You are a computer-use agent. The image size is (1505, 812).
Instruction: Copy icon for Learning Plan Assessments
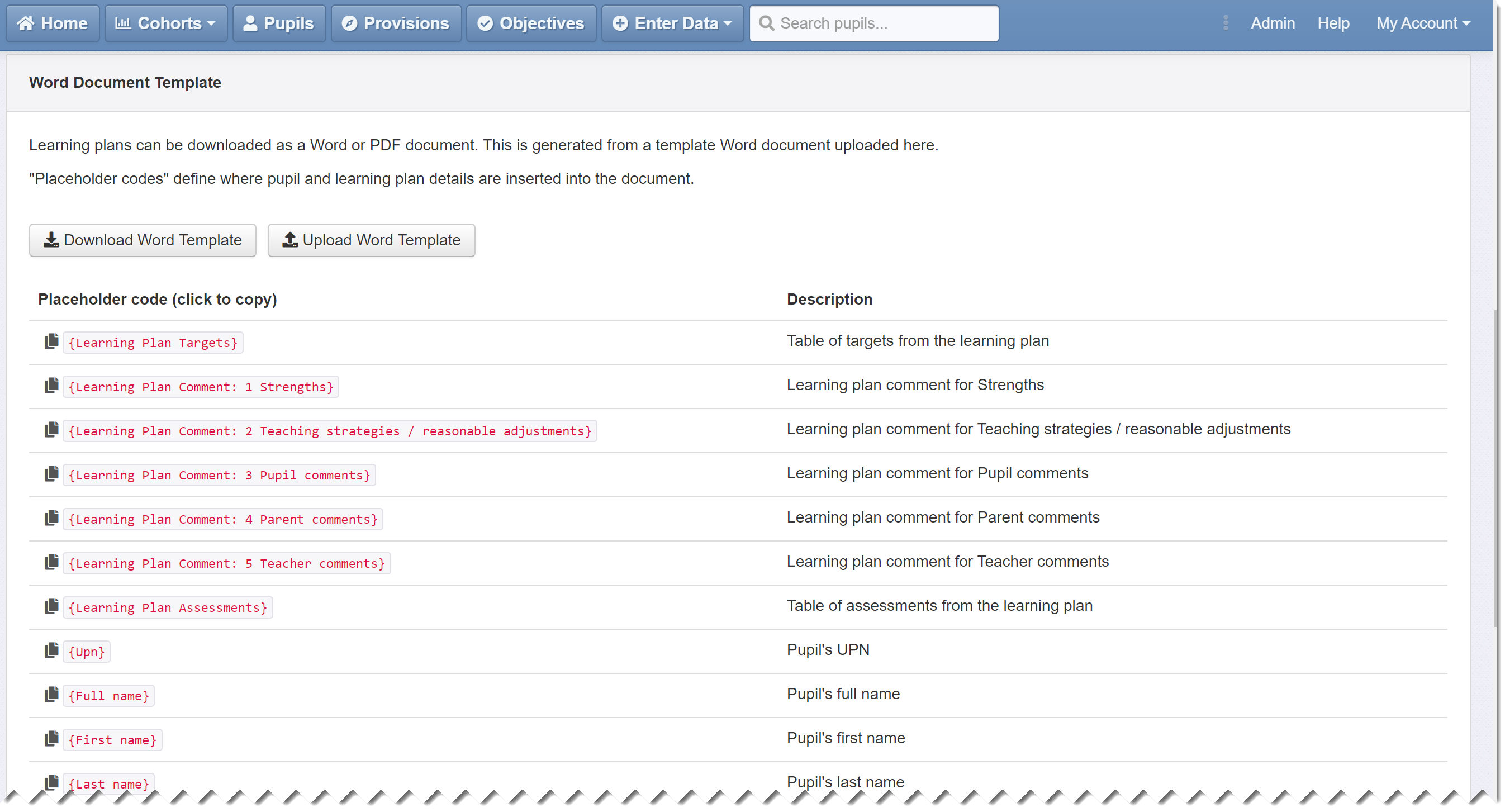click(51, 606)
